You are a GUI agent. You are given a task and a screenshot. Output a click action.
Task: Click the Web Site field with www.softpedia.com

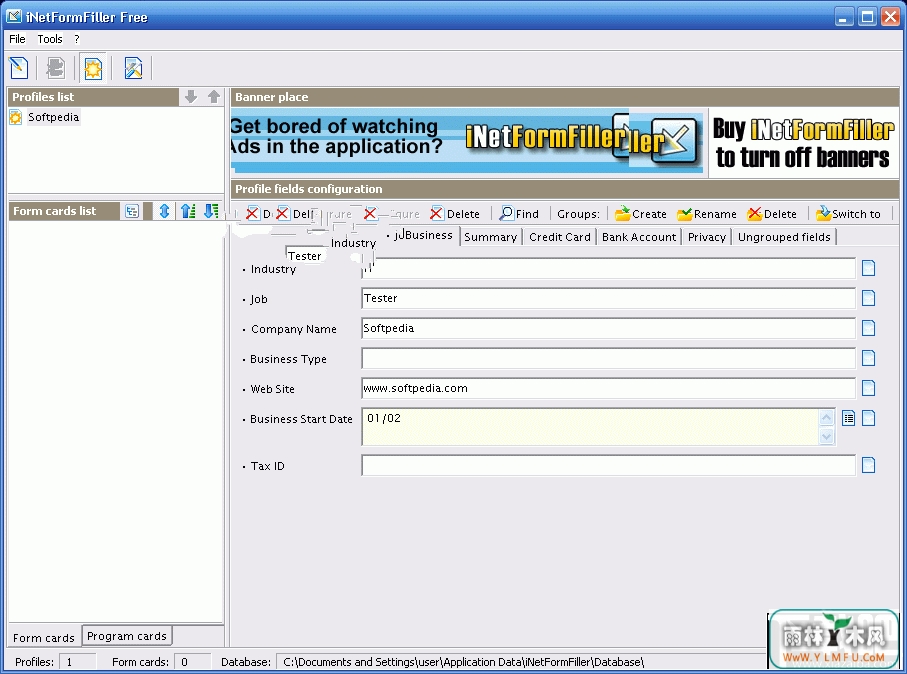(x=608, y=388)
